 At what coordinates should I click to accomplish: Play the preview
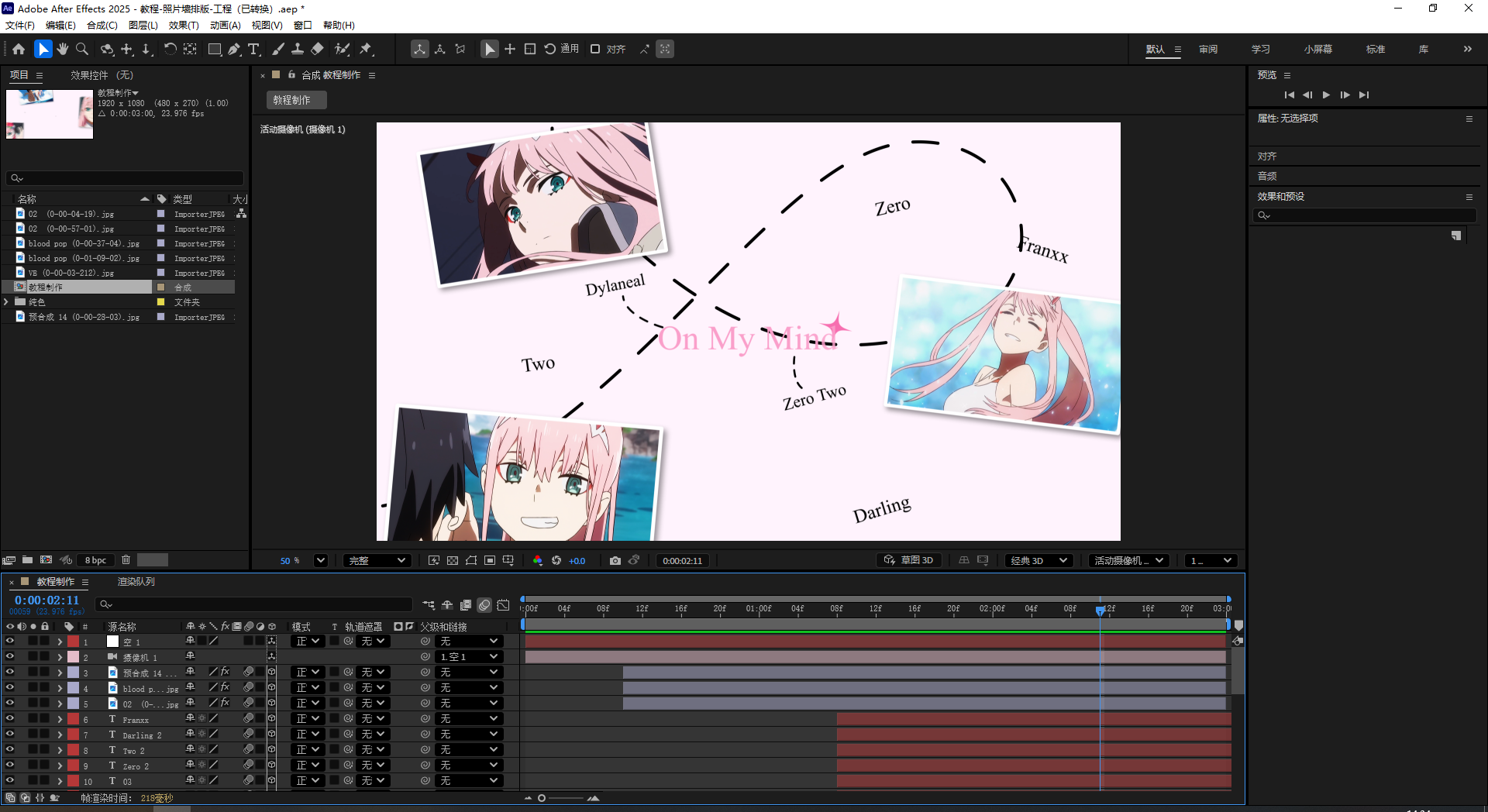click(1326, 95)
